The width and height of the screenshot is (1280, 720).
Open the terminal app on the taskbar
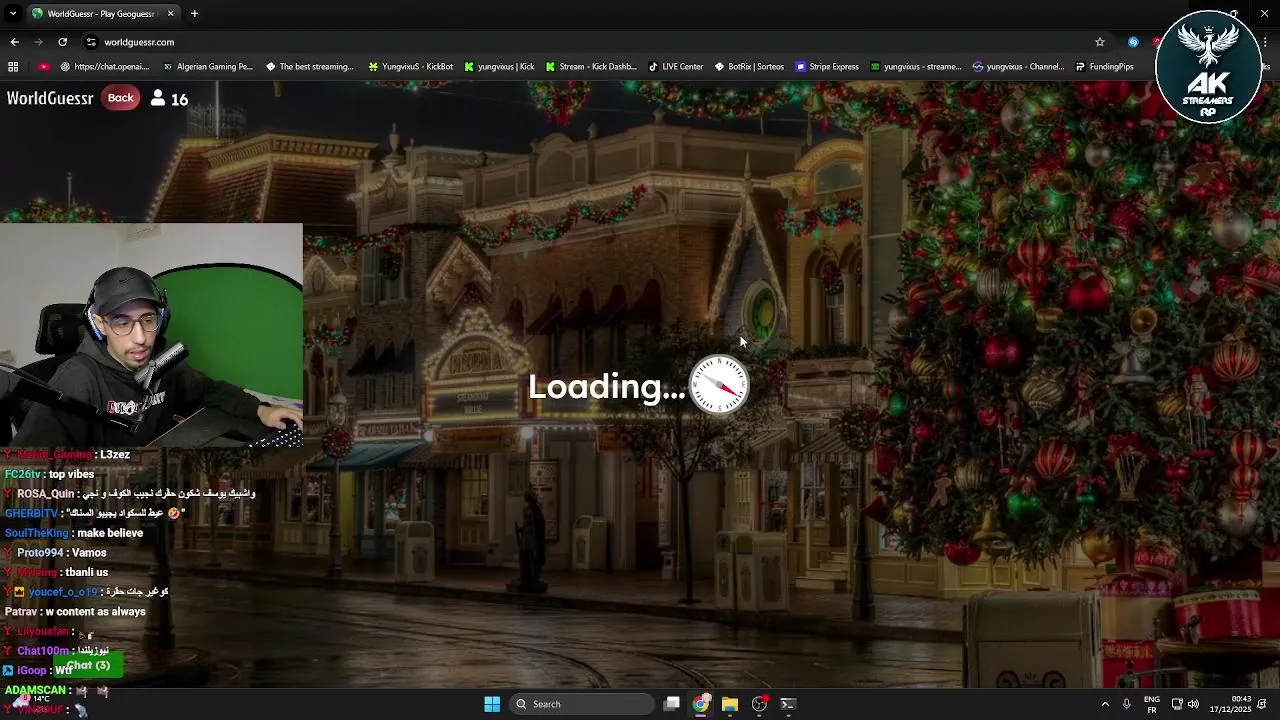point(788,704)
